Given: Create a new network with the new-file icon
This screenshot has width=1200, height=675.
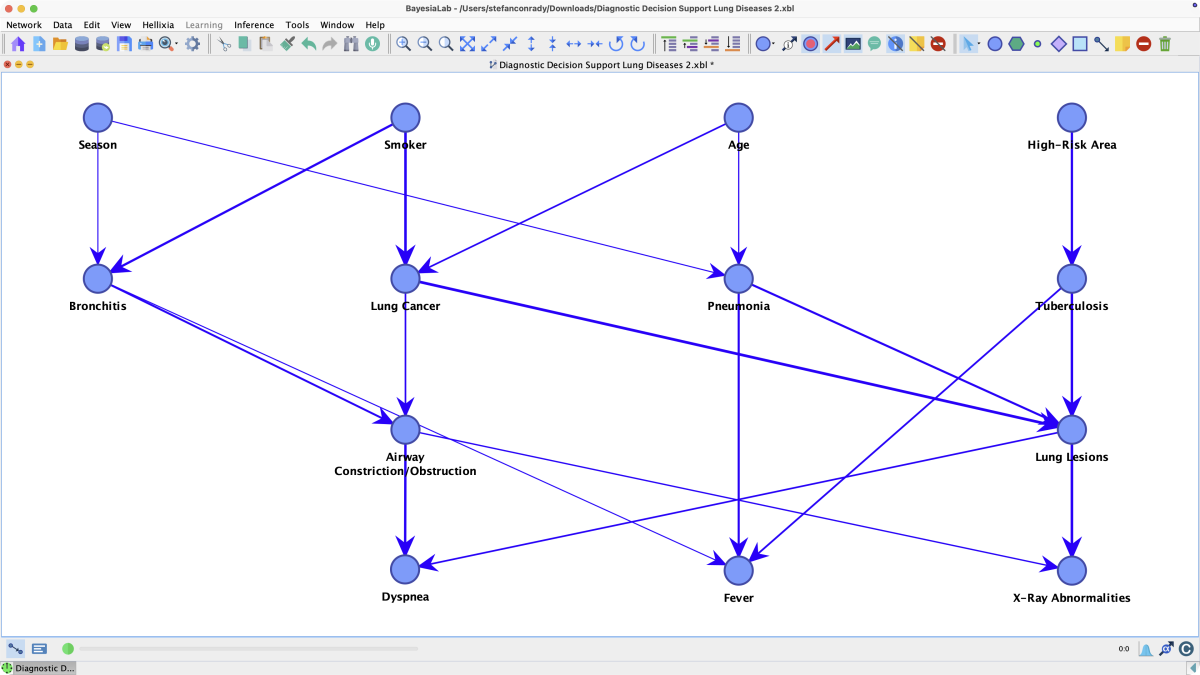Looking at the screenshot, I should pyautogui.click(x=39, y=44).
